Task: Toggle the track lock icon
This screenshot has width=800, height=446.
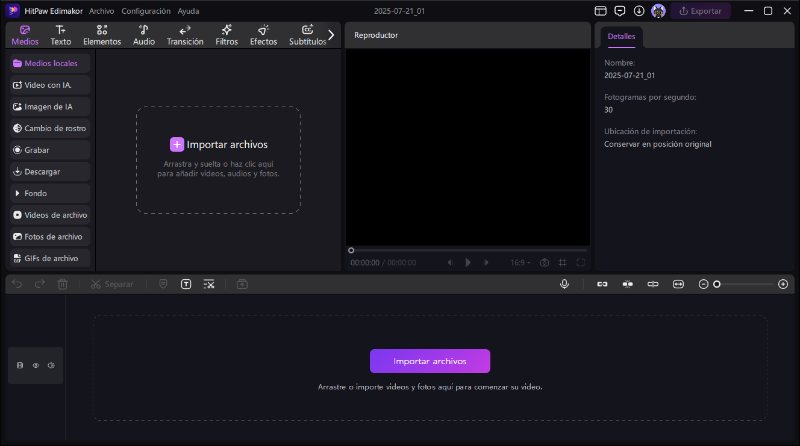Action: pyautogui.click(x=20, y=366)
